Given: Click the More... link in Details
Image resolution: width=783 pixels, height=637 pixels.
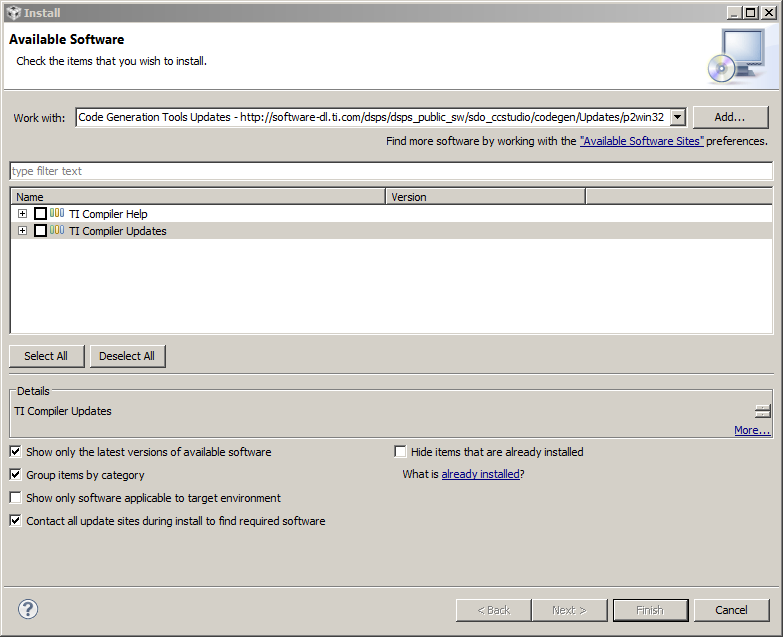Looking at the screenshot, I should pyautogui.click(x=752, y=430).
